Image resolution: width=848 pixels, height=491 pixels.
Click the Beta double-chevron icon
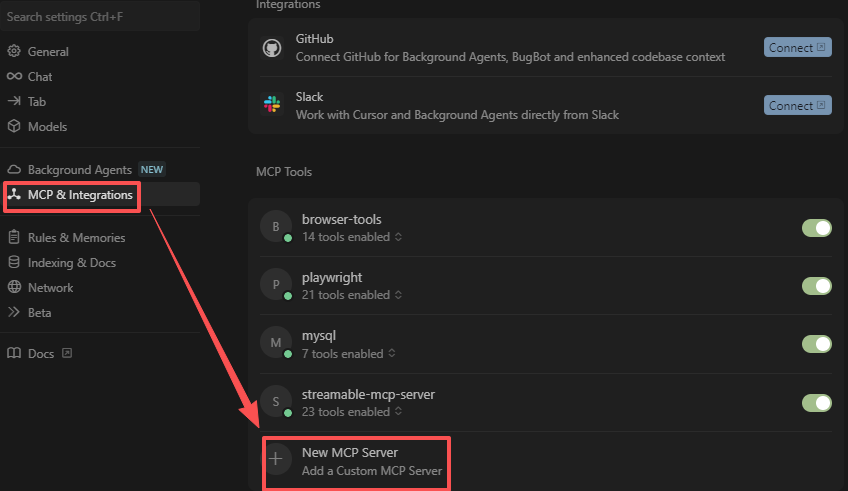14,312
